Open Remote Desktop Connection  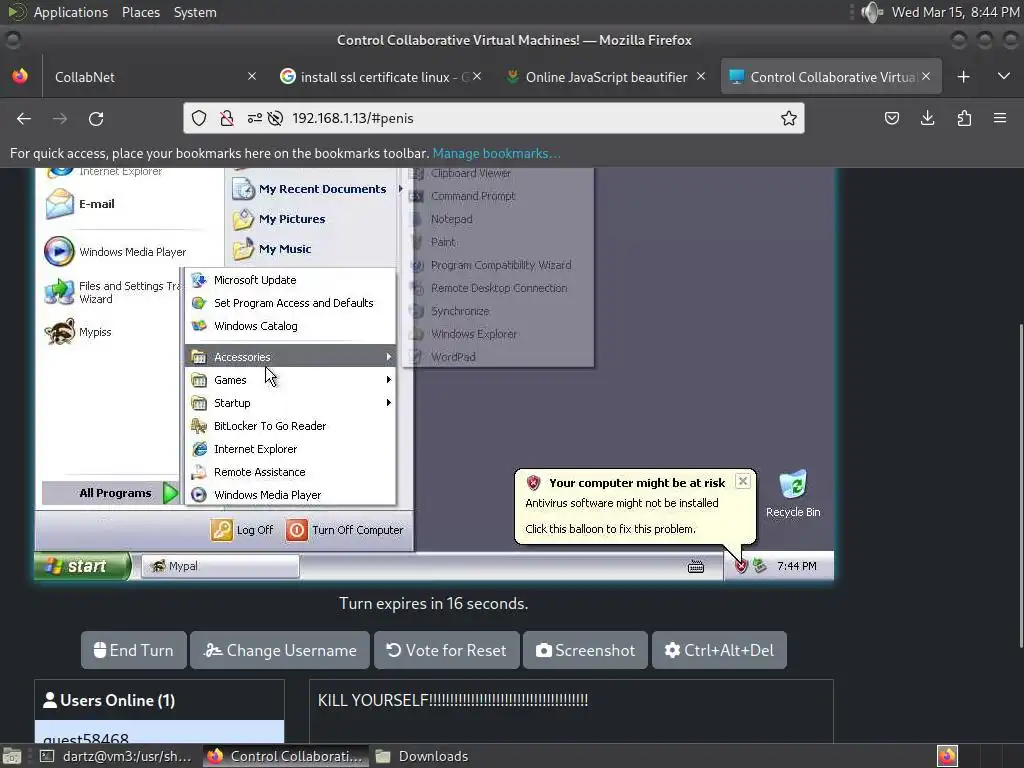[x=499, y=287]
